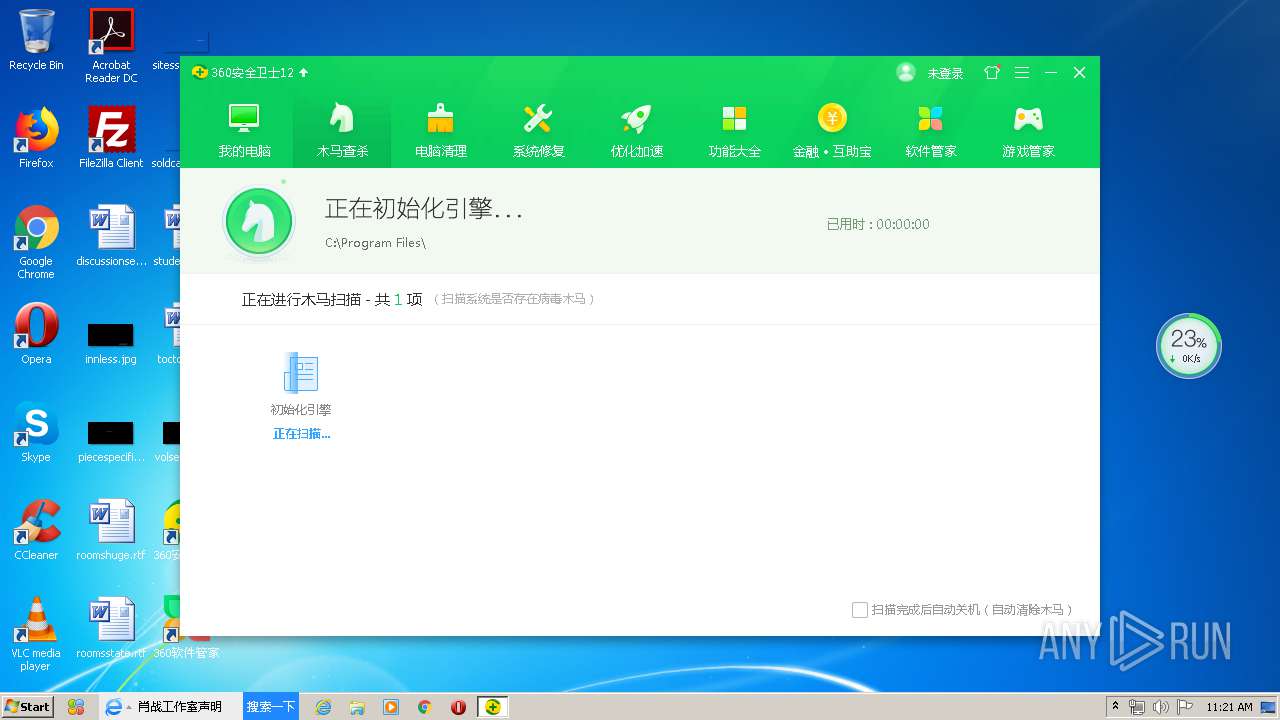Open Recycle Bin desktop icon
The width and height of the screenshot is (1280, 720).
point(36,41)
